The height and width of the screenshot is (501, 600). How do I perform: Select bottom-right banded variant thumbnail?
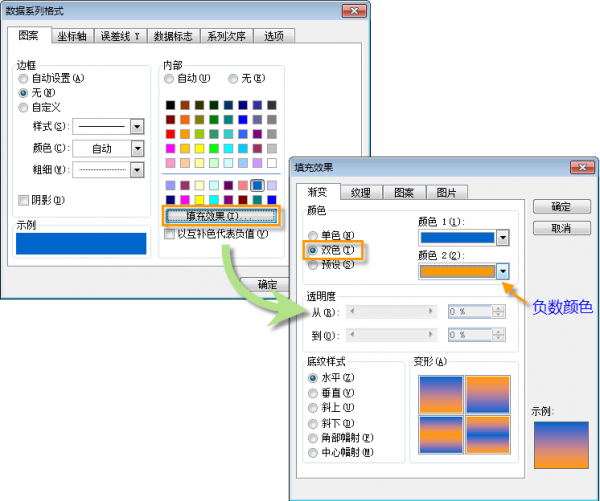click(488, 434)
